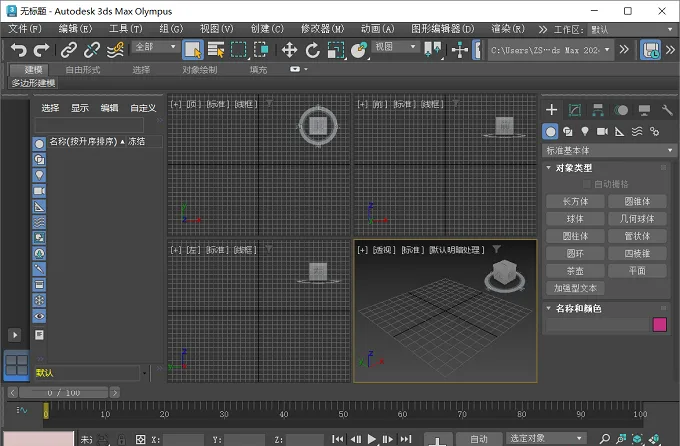This screenshot has height=446, width=680.
Task: Activate the Rotate tool in the toolbar
Action: [x=312, y=50]
